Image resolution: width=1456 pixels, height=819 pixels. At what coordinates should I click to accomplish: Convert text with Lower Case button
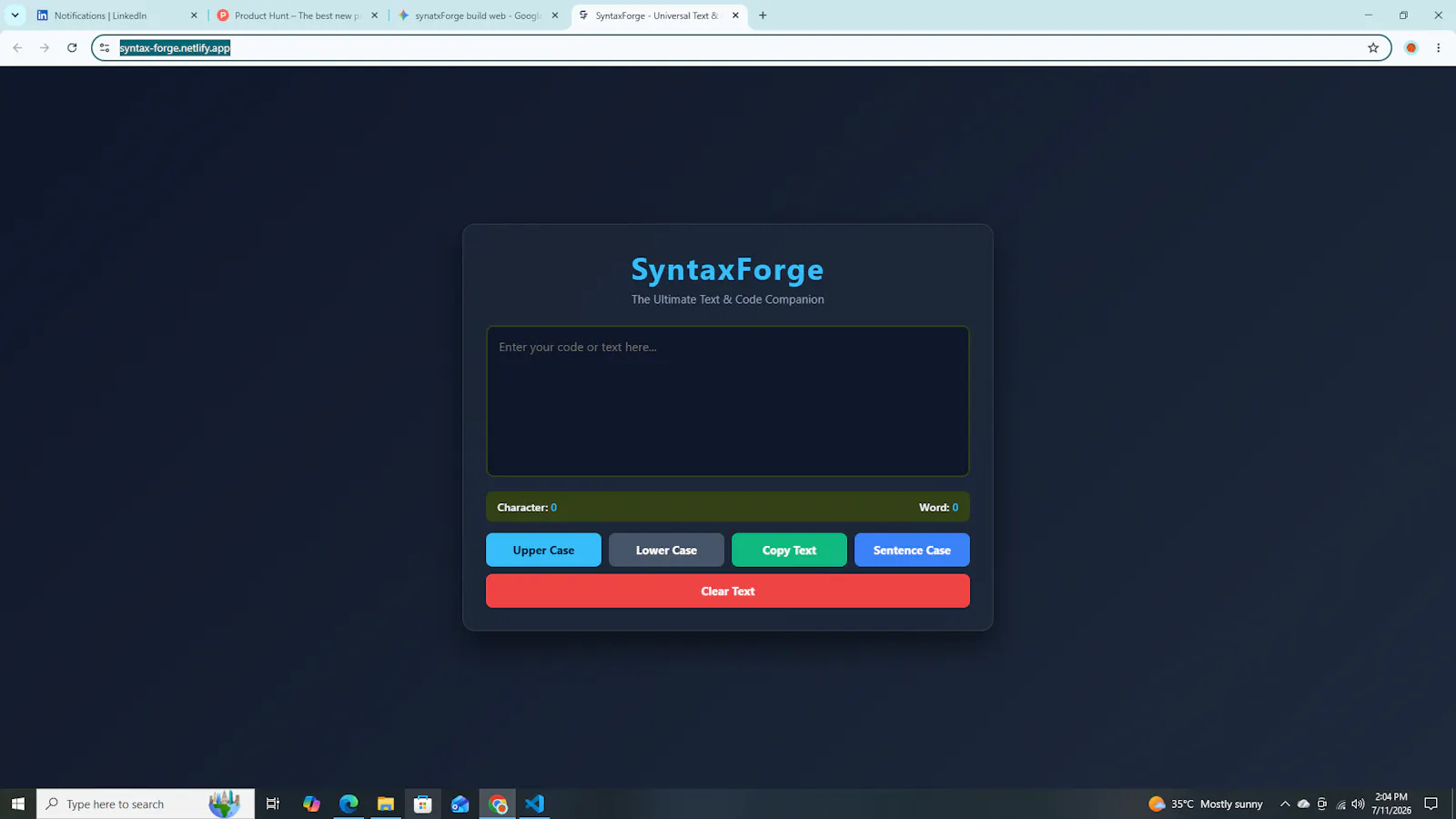666,550
